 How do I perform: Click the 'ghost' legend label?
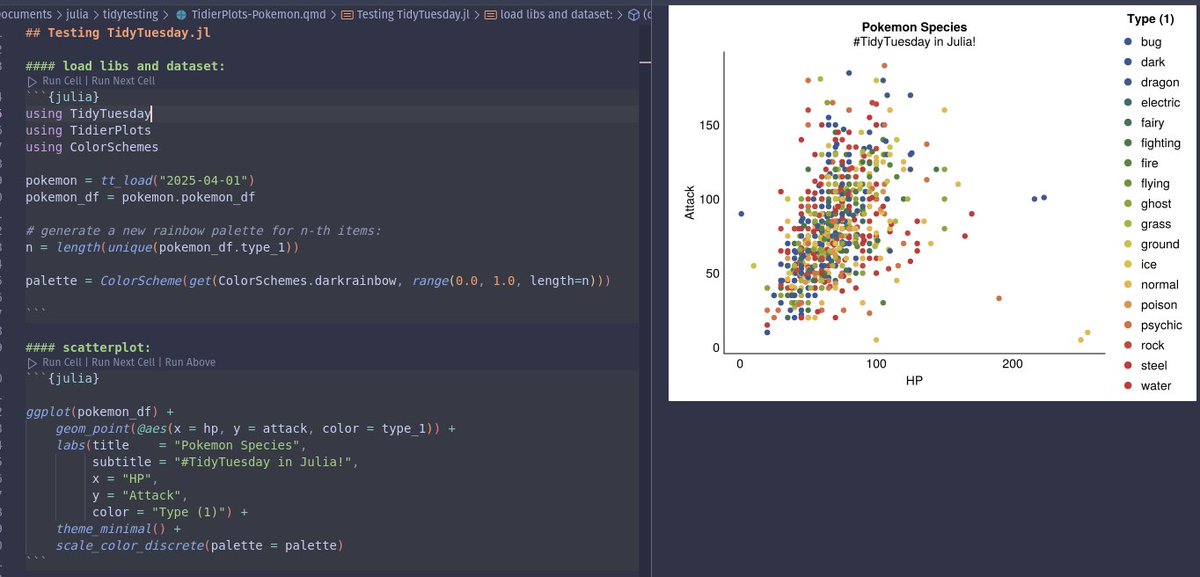1155,204
